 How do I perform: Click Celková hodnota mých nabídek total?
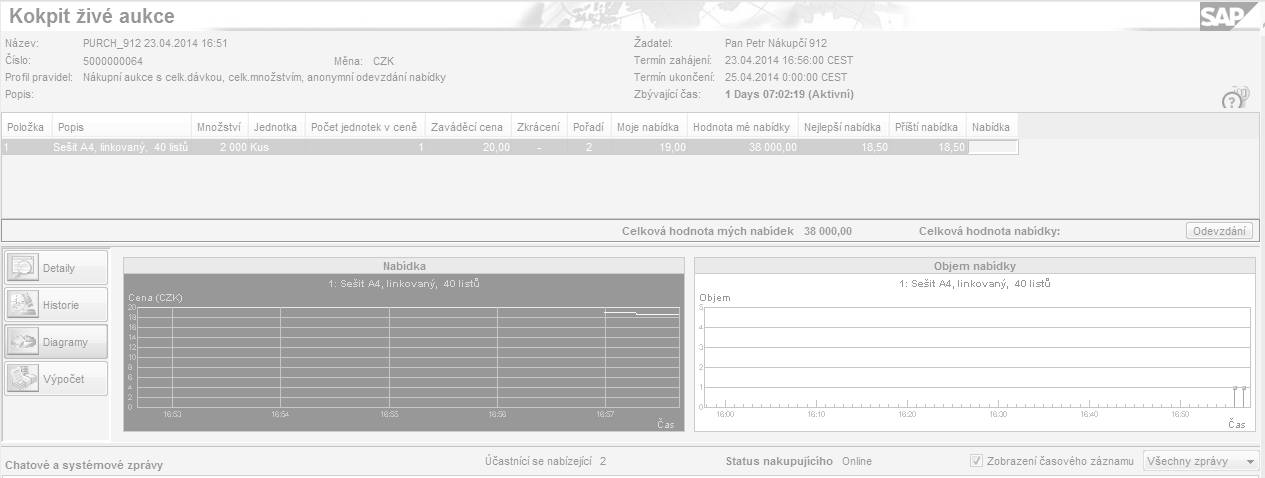click(x=737, y=231)
